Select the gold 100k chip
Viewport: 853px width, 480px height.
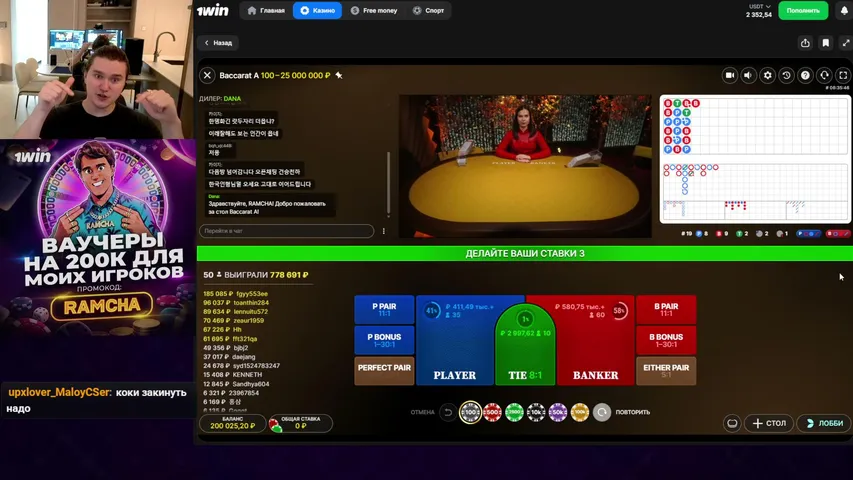pos(580,413)
